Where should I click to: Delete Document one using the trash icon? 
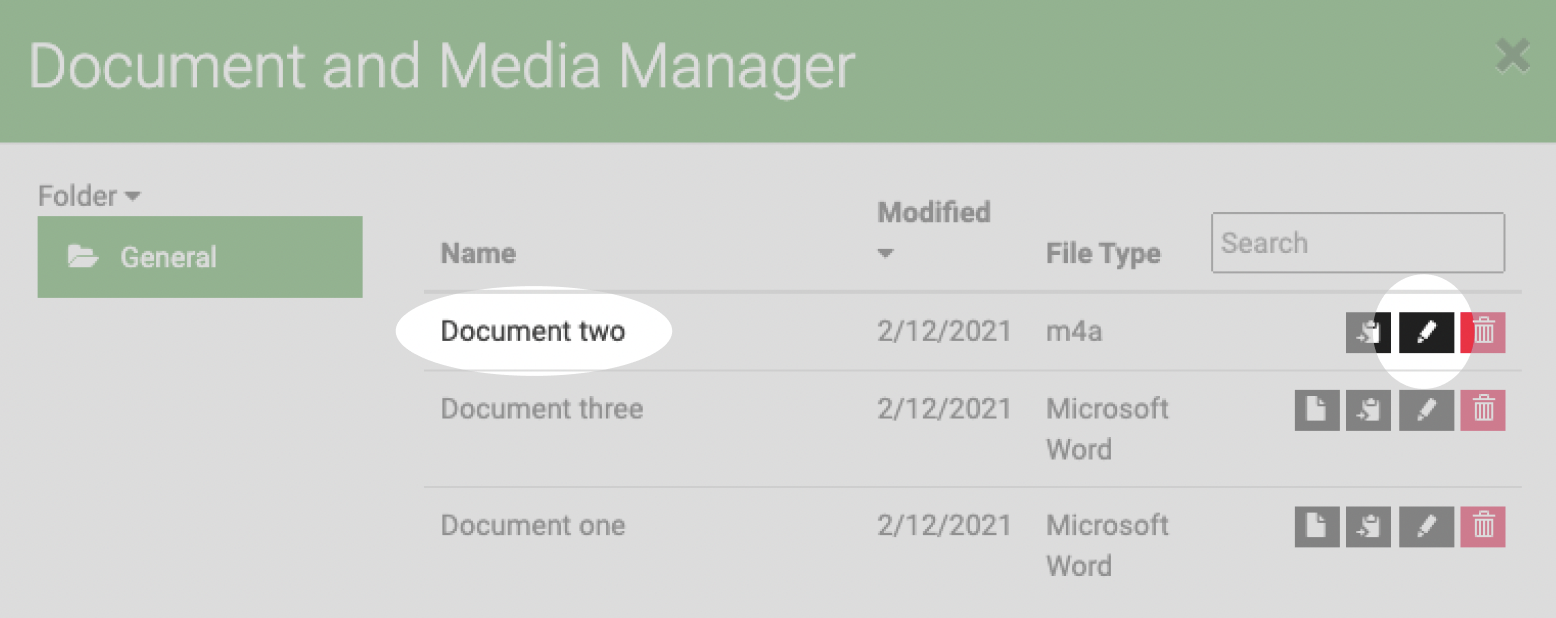pyautogui.click(x=1483, y=526)
